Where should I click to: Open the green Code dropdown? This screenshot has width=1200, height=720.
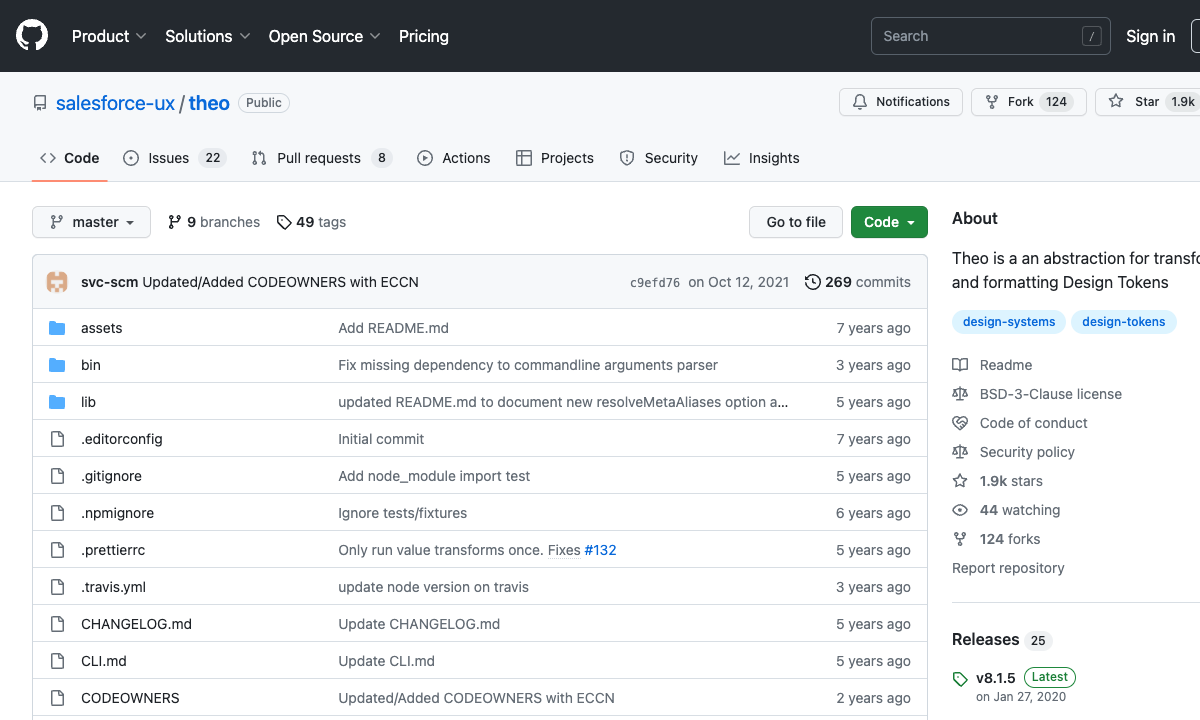tap(889, 222)
